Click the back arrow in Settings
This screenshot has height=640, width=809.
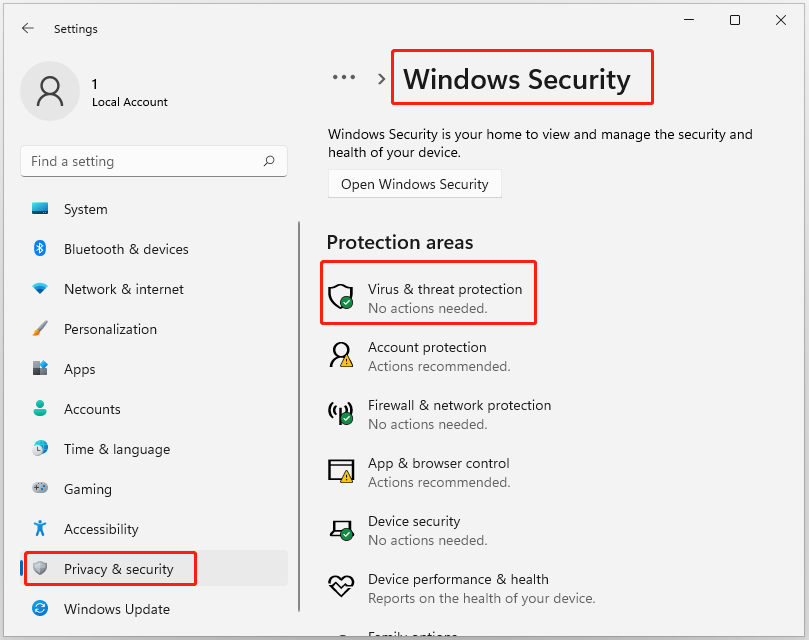point(28,28)
